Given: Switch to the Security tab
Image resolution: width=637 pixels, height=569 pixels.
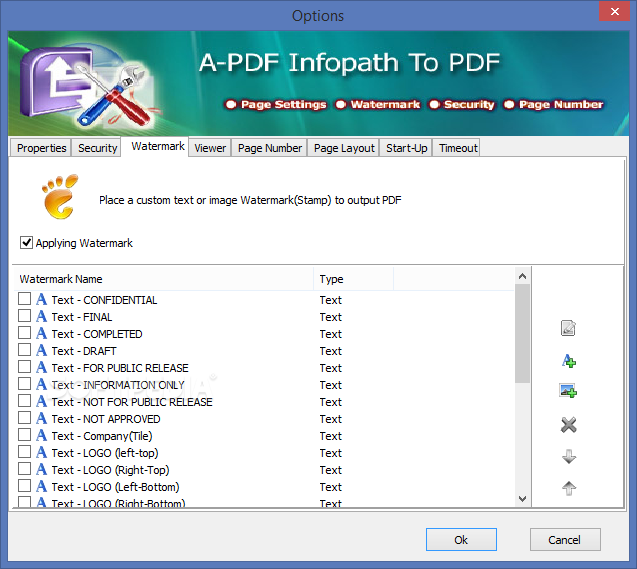Looking at the screenshot, I should (x=97, y=148).
